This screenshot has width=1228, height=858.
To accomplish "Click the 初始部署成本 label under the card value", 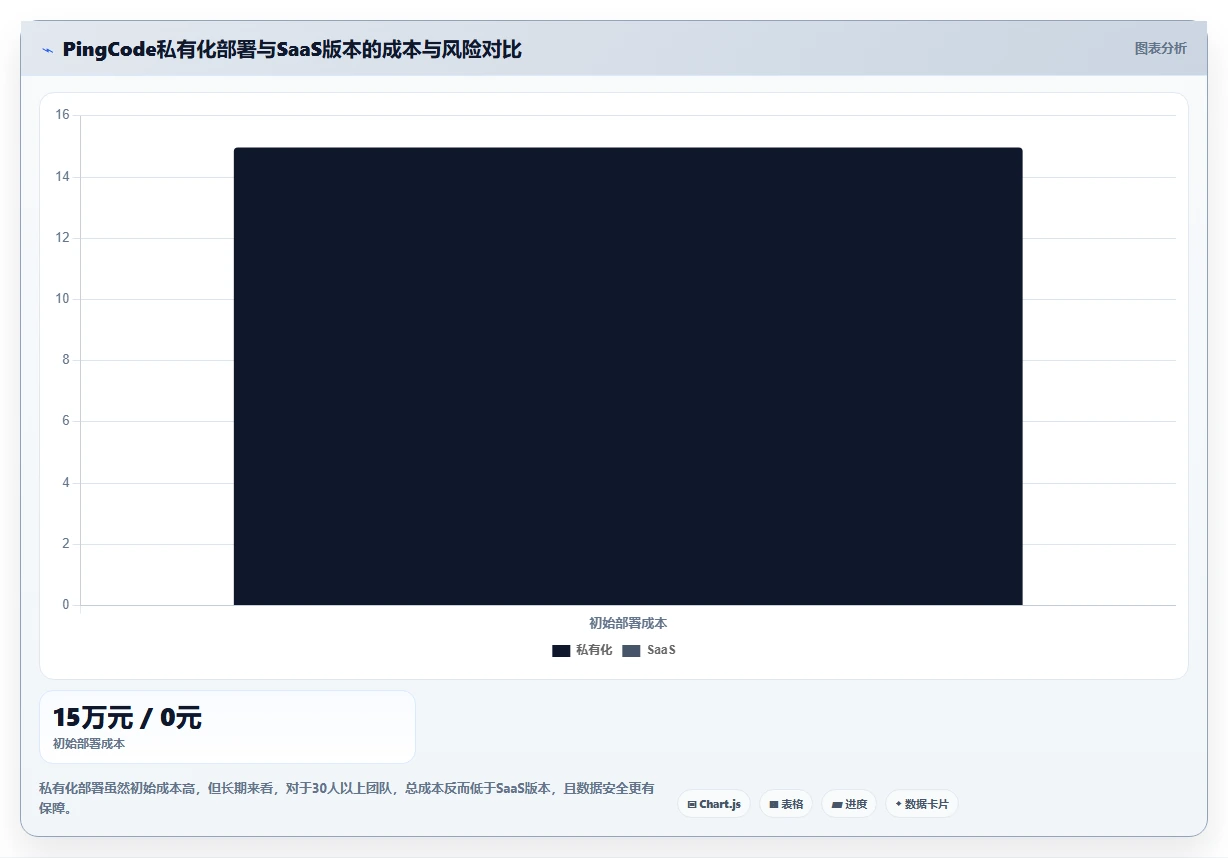I will click(89, 744).
